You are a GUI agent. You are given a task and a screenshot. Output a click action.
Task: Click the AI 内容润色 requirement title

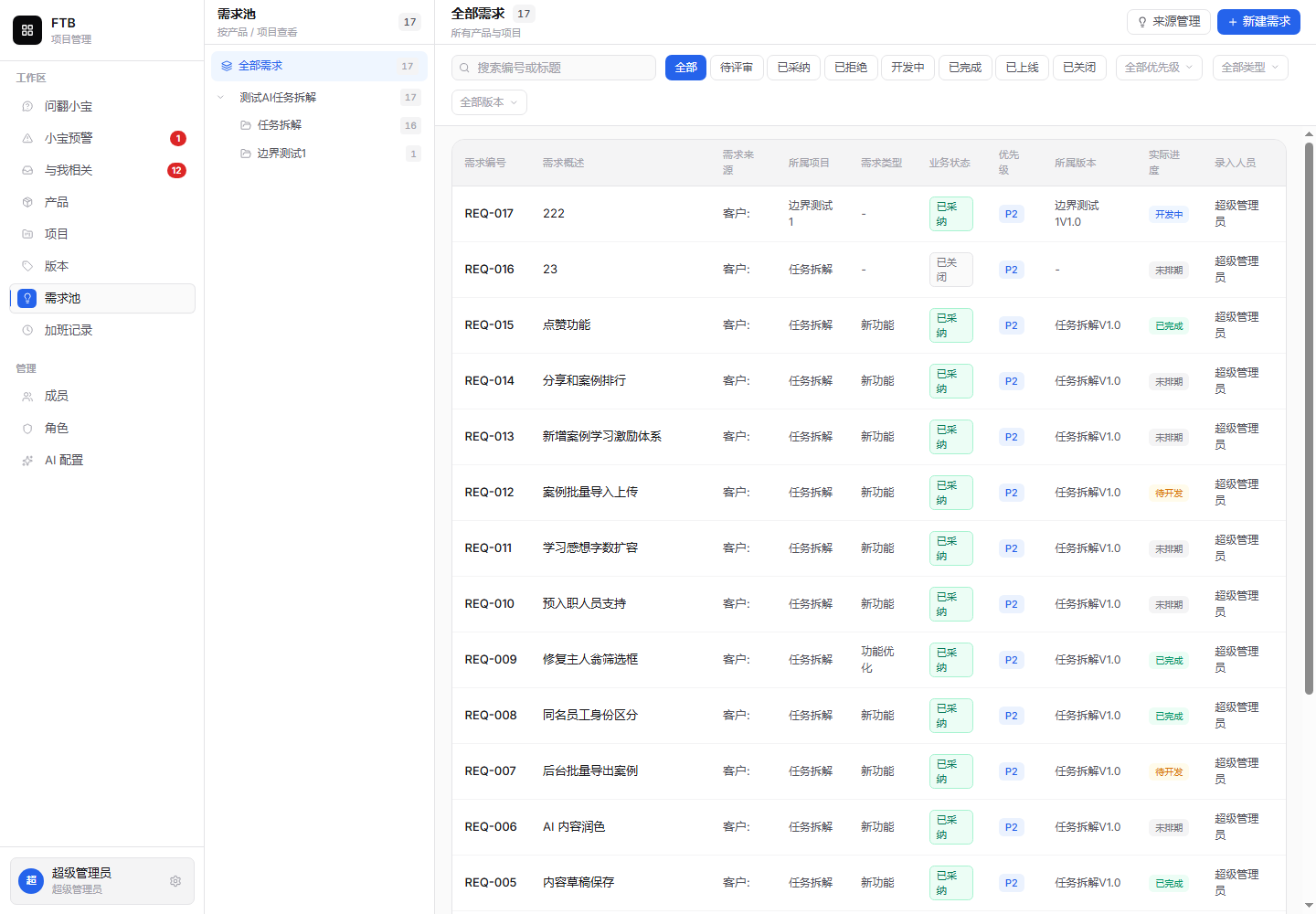[574, 827]
